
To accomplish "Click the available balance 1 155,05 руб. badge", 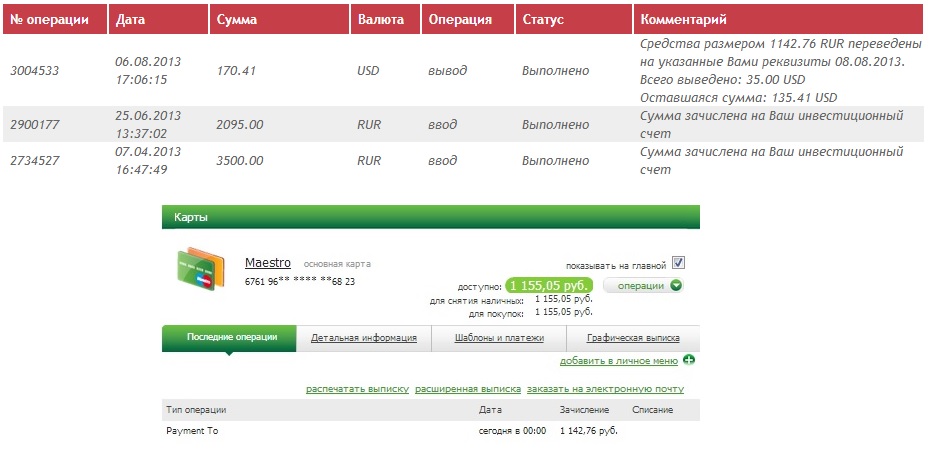I will pos(549,285).
